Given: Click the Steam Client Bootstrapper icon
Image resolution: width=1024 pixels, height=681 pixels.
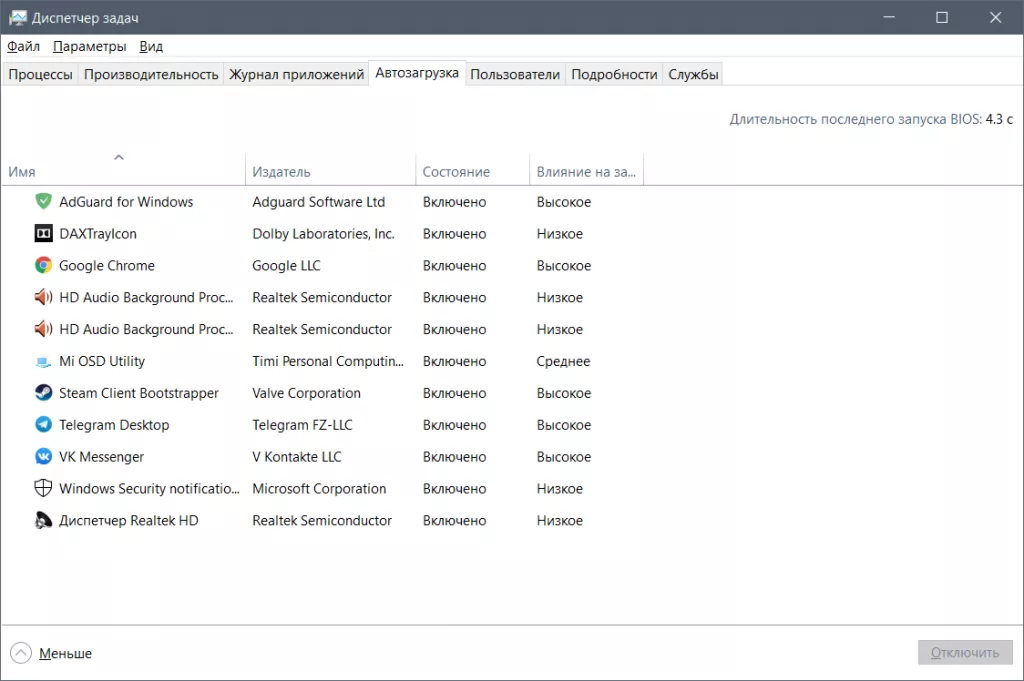Looking at the screenshot, I should pyautogui.click(x=43, y=394).
